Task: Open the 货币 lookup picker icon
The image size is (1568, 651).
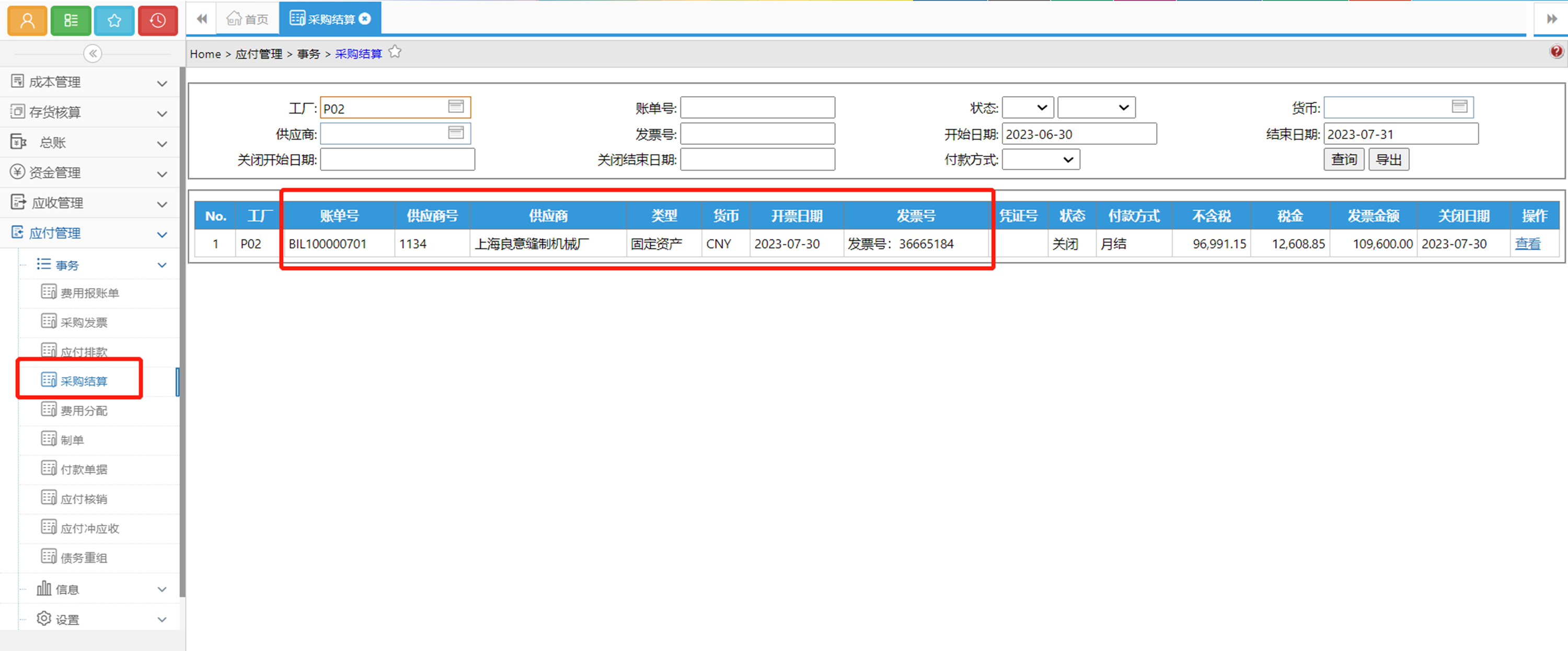Action: (1459, 107)
